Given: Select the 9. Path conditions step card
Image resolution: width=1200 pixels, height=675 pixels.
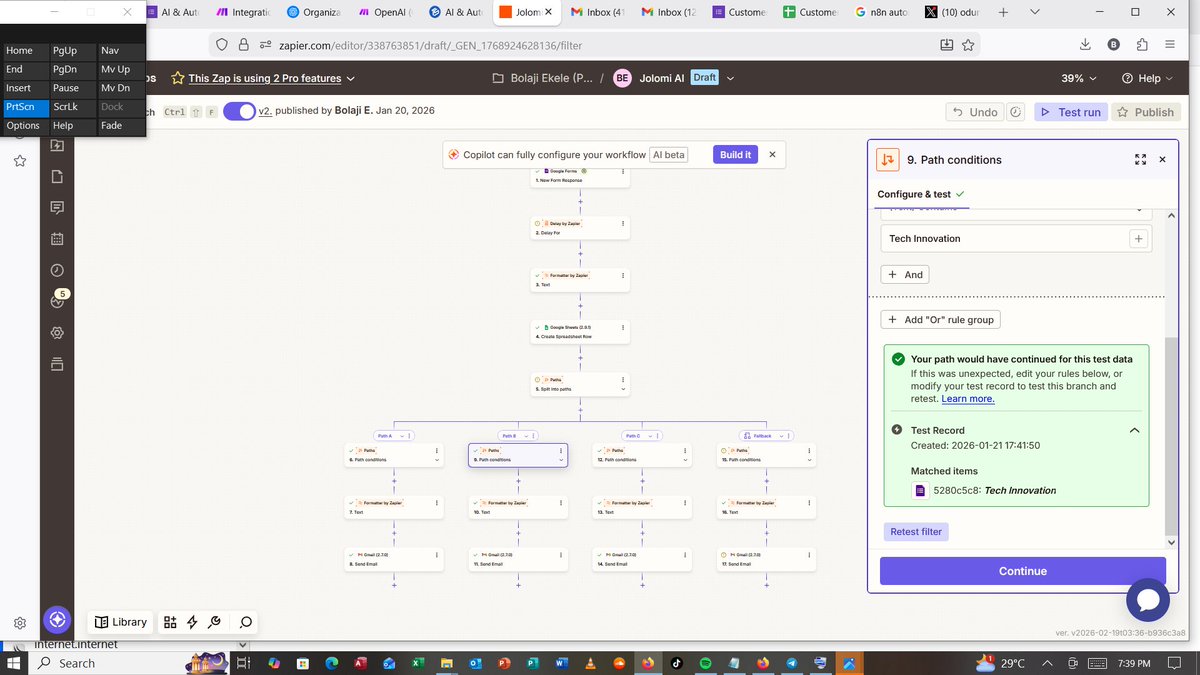Looking at the screenshot, I should [x=518, y=455].
